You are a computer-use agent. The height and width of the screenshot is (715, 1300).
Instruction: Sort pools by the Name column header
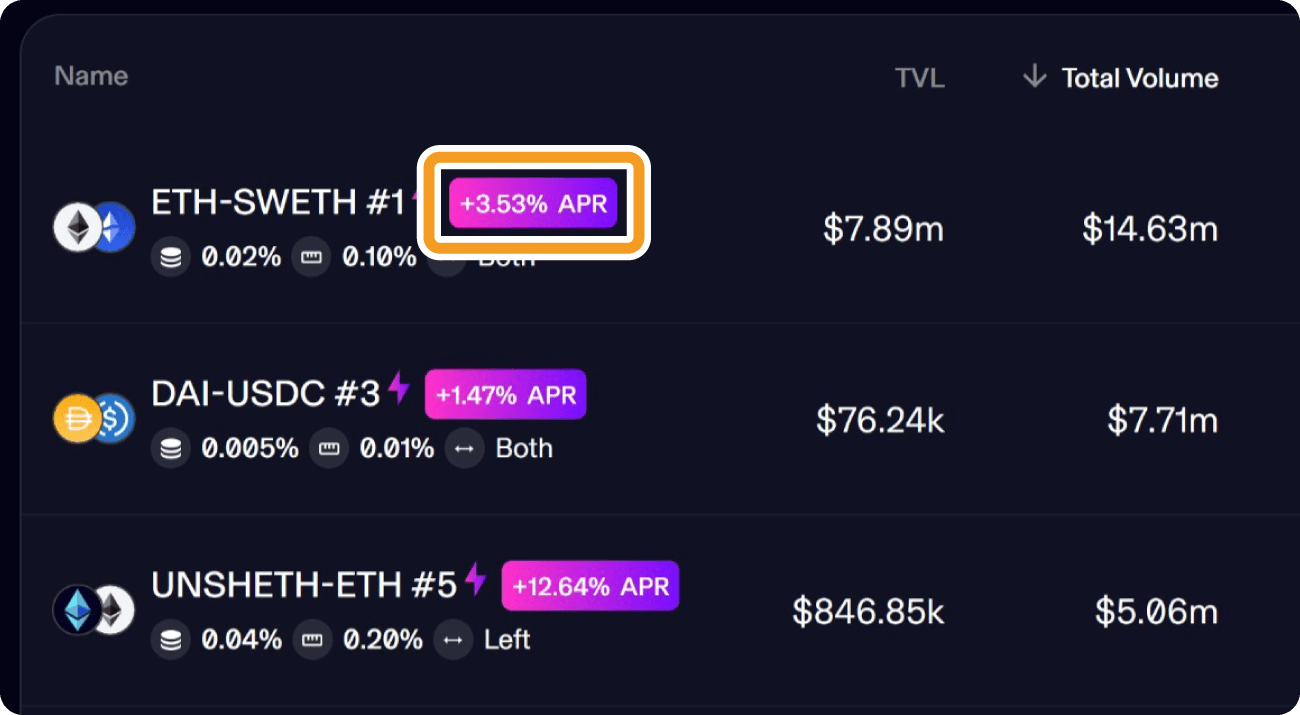(x=91, y=76)
